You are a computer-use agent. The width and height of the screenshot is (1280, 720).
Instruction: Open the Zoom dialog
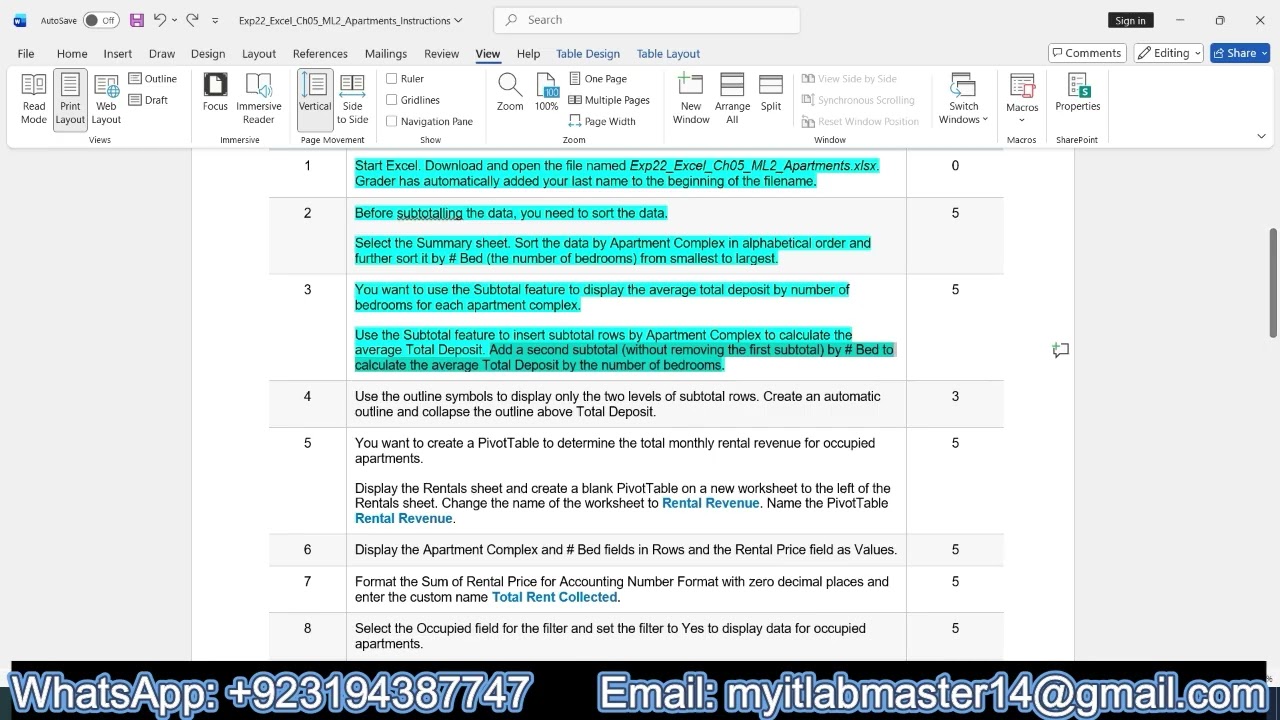point(510,92)
